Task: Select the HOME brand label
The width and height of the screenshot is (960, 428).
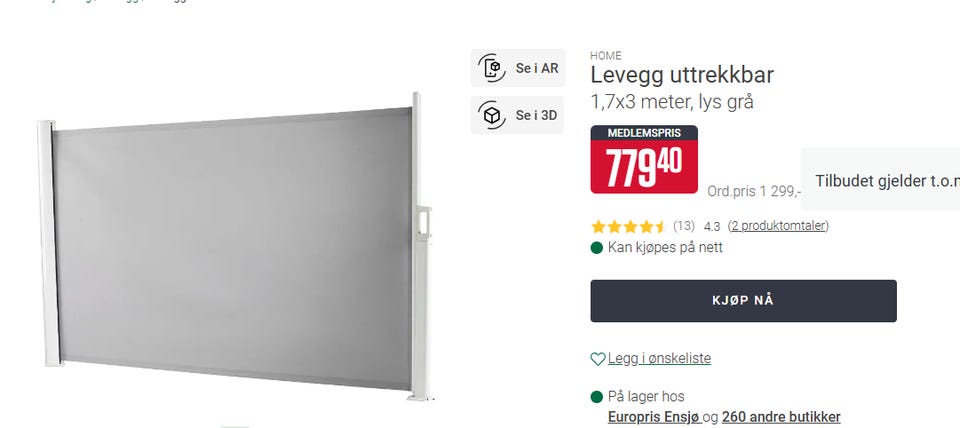Action: point(606,56)
